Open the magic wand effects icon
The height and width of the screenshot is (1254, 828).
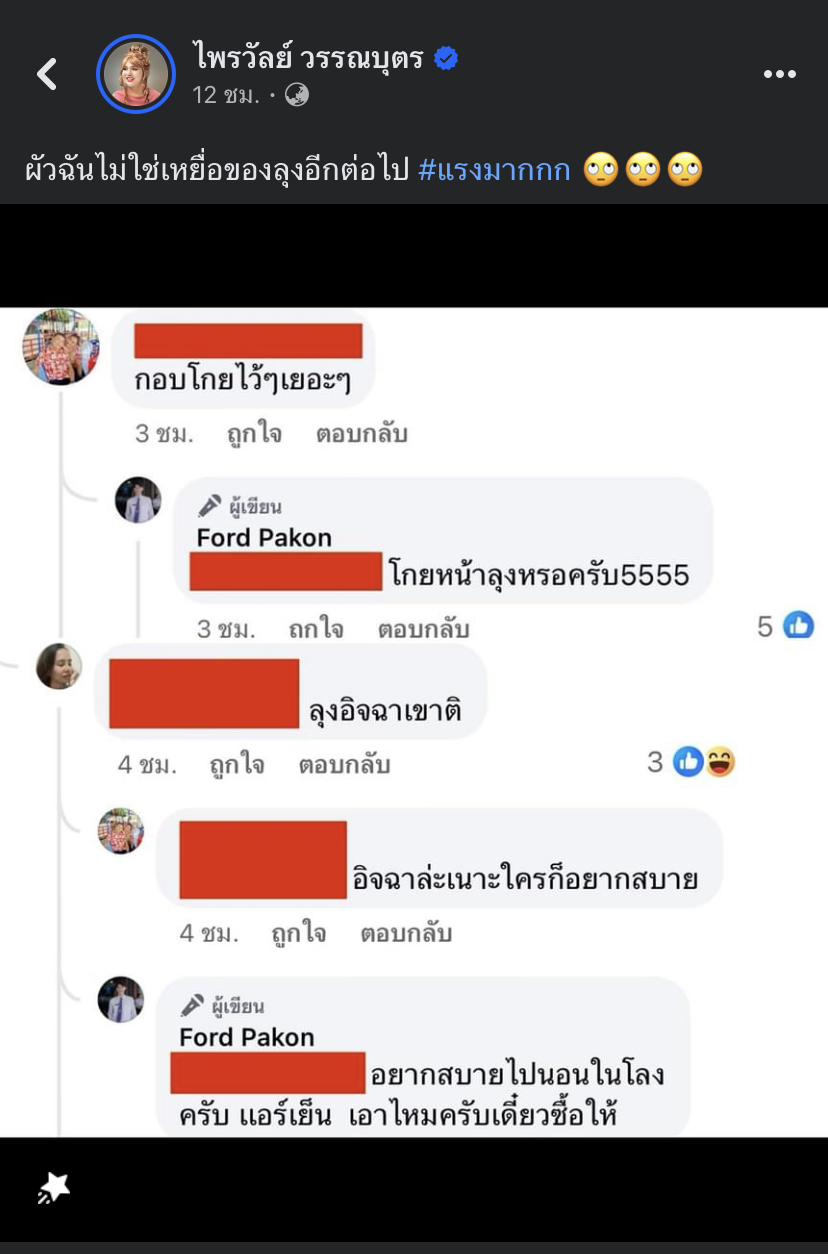pos(54,1187)
